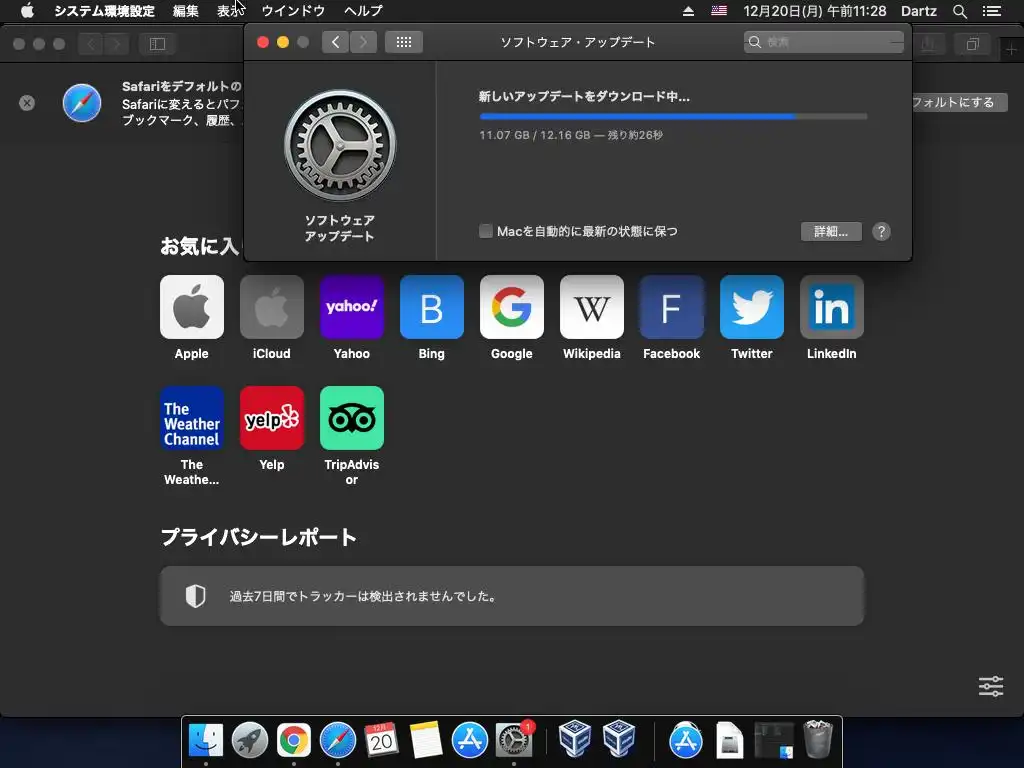Focus the System Preferences search field
The width and height of the screenshot is (1024, 768).
pyautogui.click(x=824, y=42)
